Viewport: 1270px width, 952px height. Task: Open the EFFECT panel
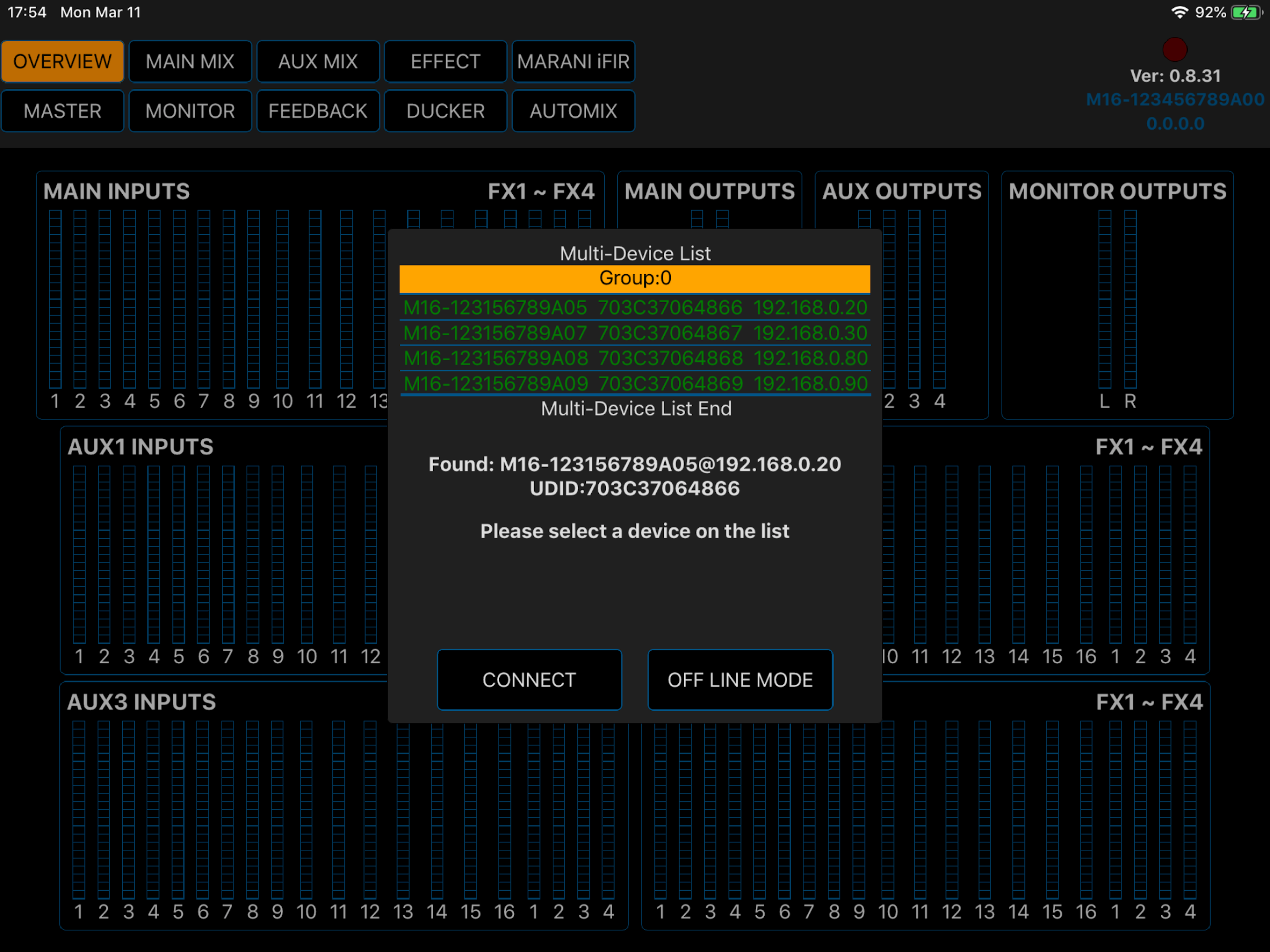coord(445,61)
